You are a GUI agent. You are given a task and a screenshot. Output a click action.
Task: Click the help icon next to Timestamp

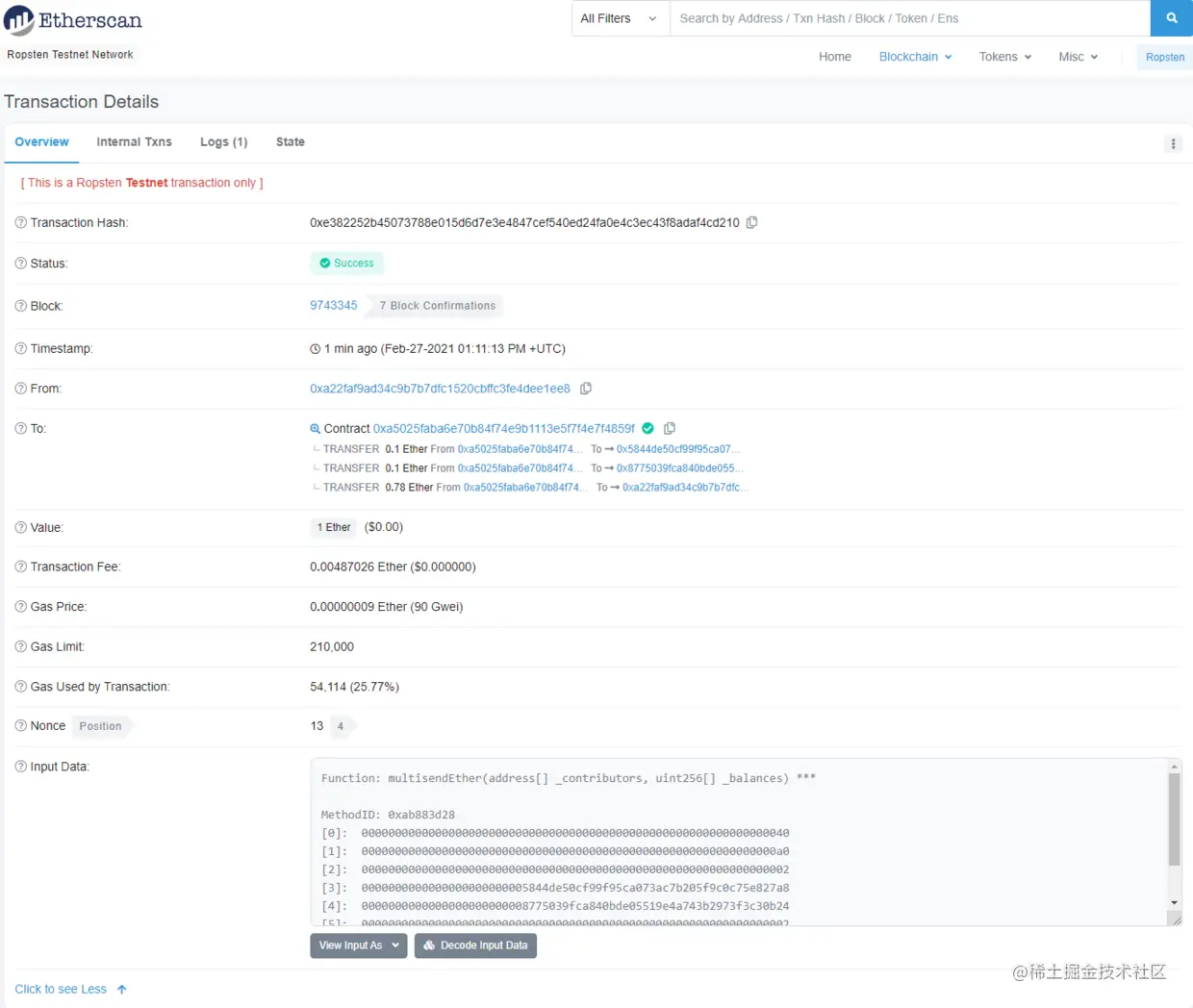click(20, 348)
